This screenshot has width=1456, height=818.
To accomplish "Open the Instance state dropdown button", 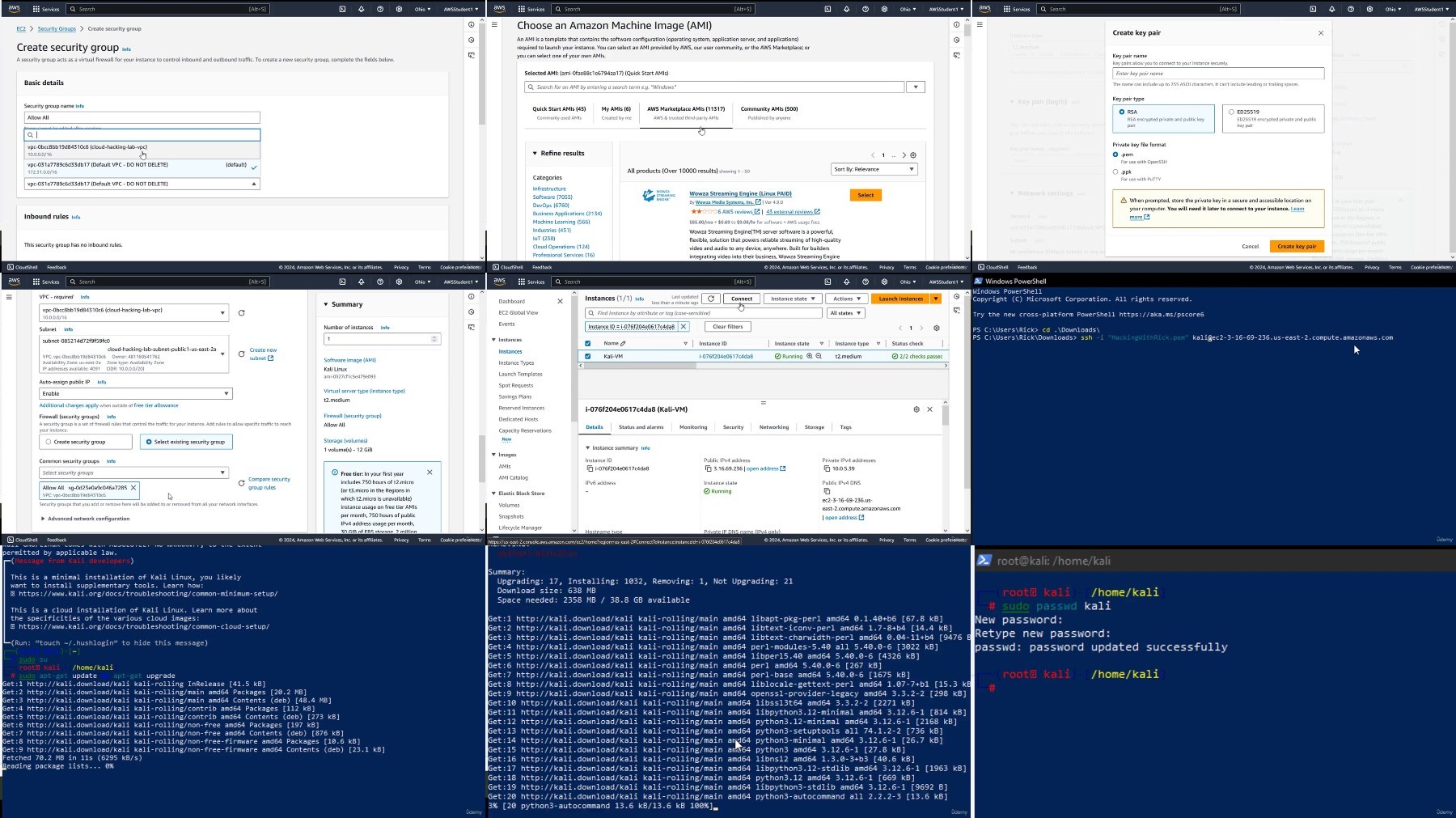I will click(x=793, y=299).
